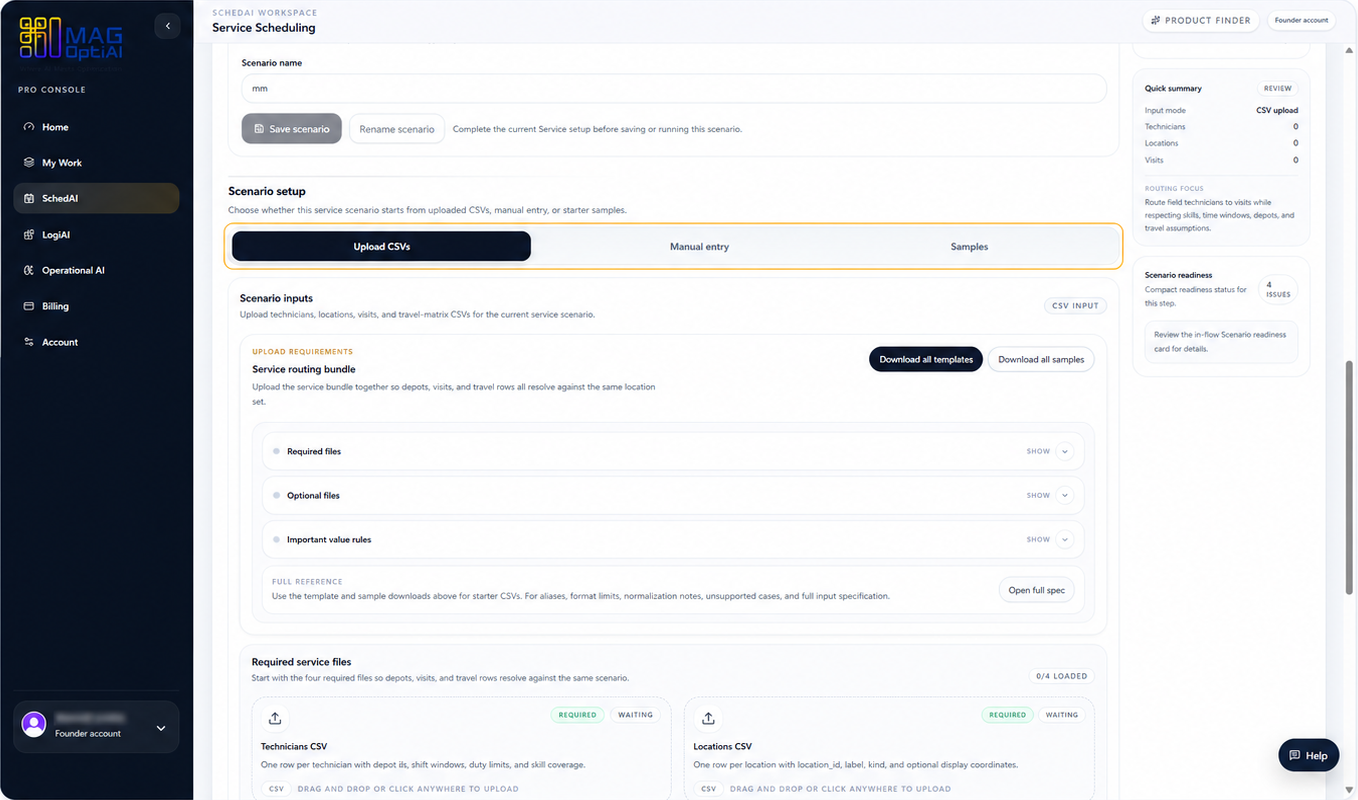Click the upload icon on the Technicians CSV card
The image size is (1358, 800).
(x=275, y=718)
